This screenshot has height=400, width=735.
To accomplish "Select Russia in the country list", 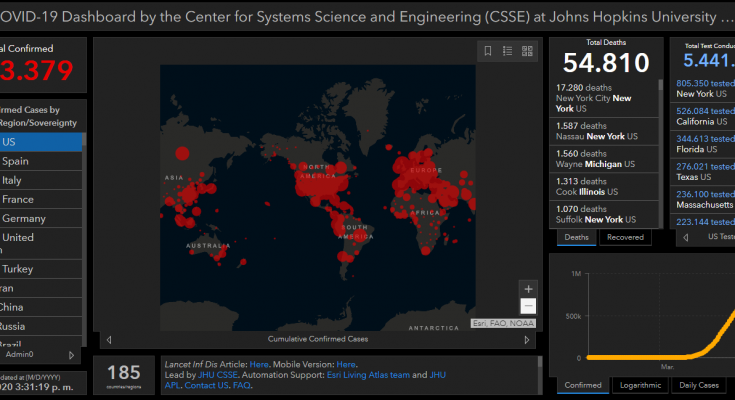I will point(41,326).
